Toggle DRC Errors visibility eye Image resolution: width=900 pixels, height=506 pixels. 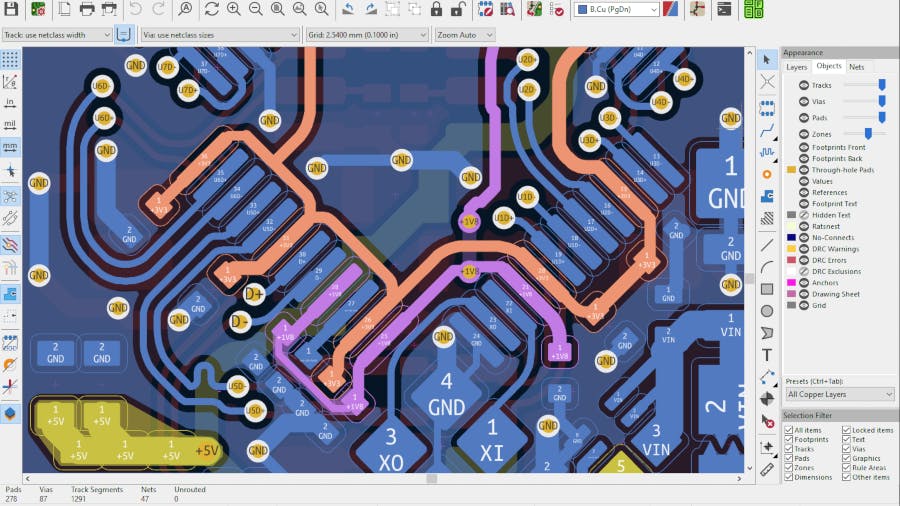click(x=804, y=260)
